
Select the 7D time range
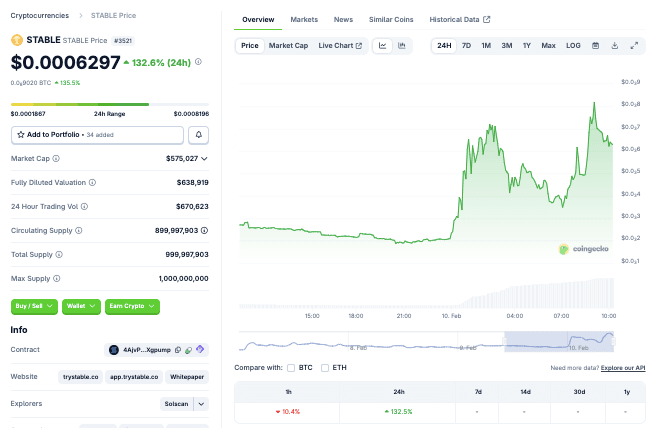466,46
